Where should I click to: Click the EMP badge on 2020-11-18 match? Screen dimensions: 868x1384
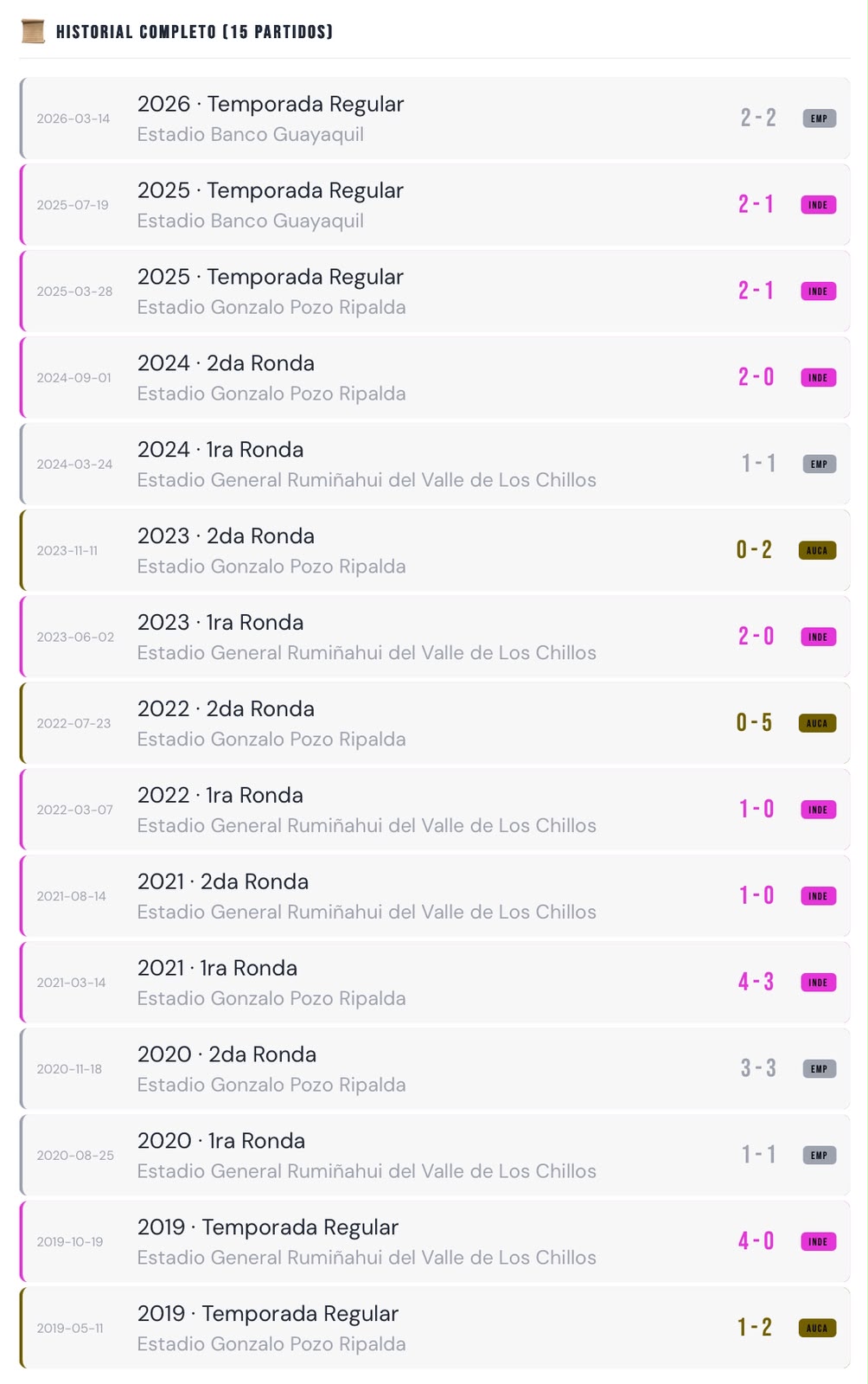tap(819, 1069)
